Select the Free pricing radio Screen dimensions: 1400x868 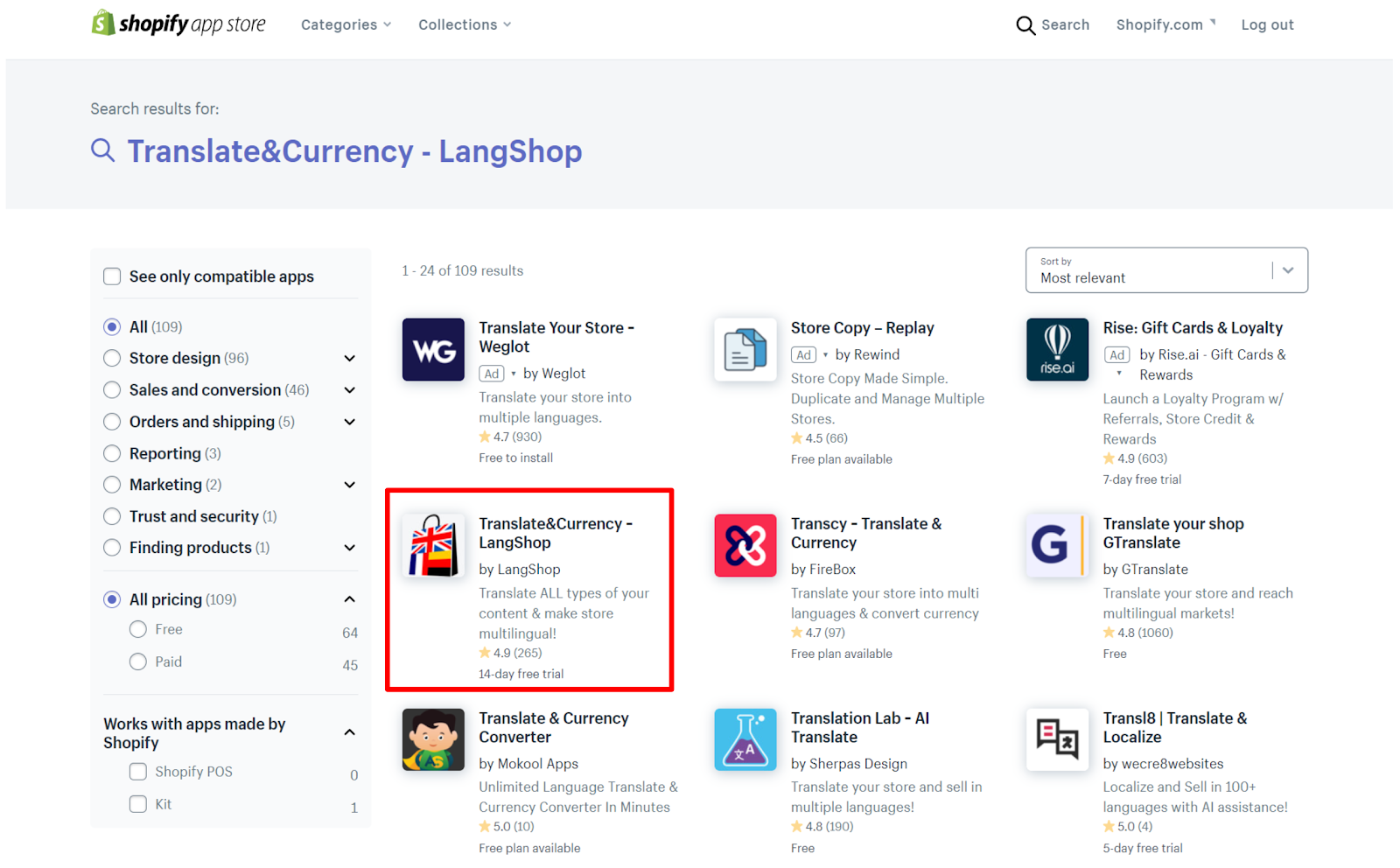138,629
